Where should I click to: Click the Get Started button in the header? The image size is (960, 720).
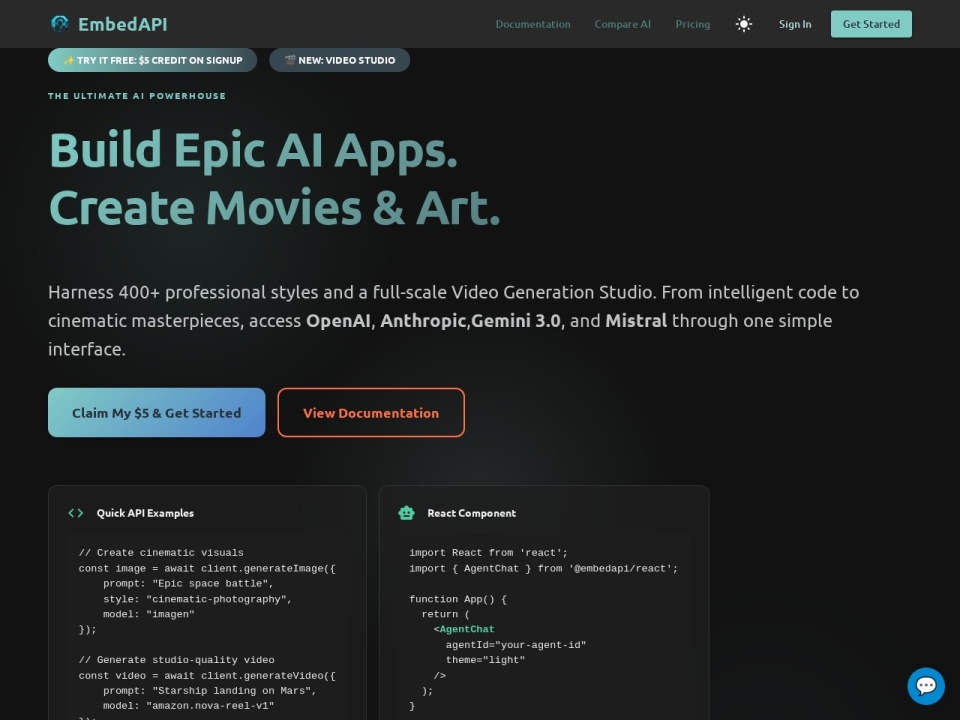pos(871,24)
